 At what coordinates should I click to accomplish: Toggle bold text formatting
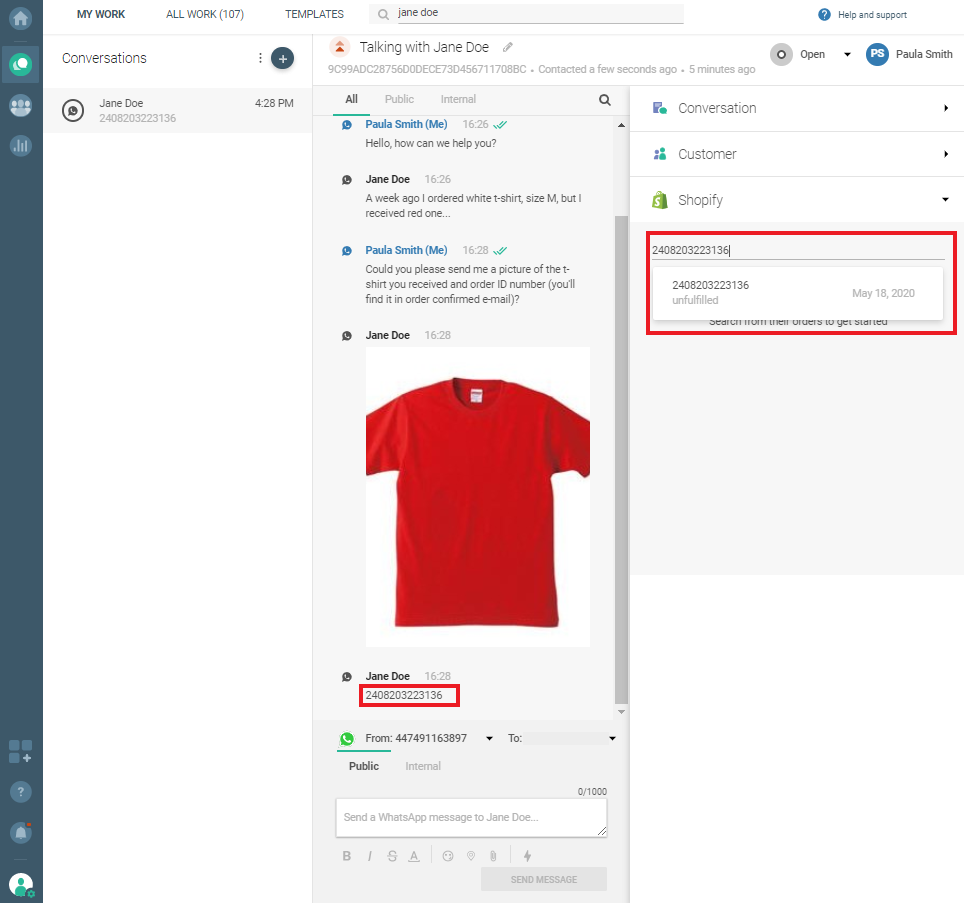(347, 856)
